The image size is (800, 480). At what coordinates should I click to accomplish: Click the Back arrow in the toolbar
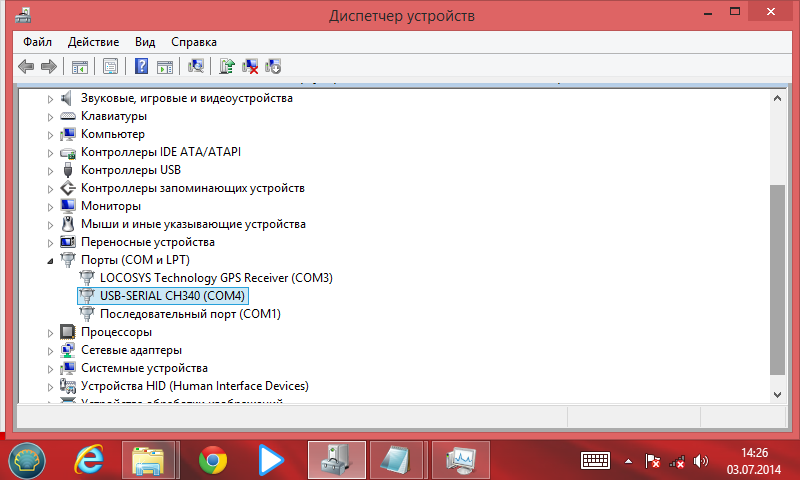[x=26, y=66]
